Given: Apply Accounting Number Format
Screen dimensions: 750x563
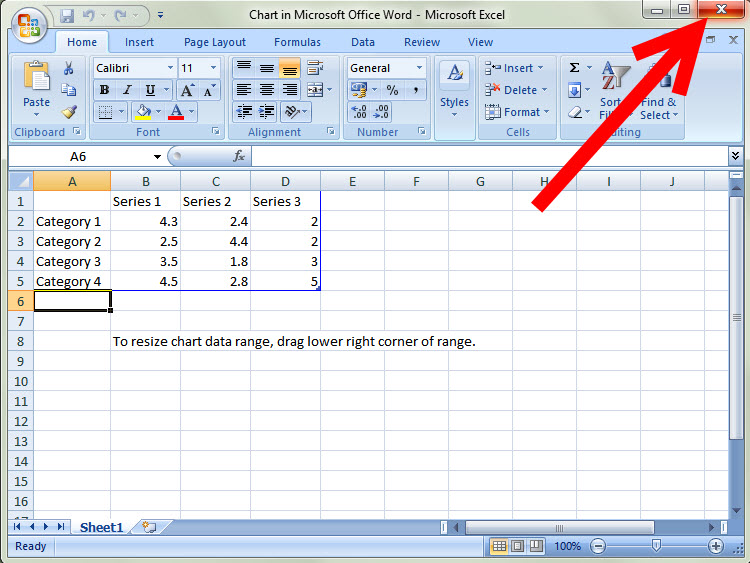Looking at the screenshot, I should coord(359,90).
